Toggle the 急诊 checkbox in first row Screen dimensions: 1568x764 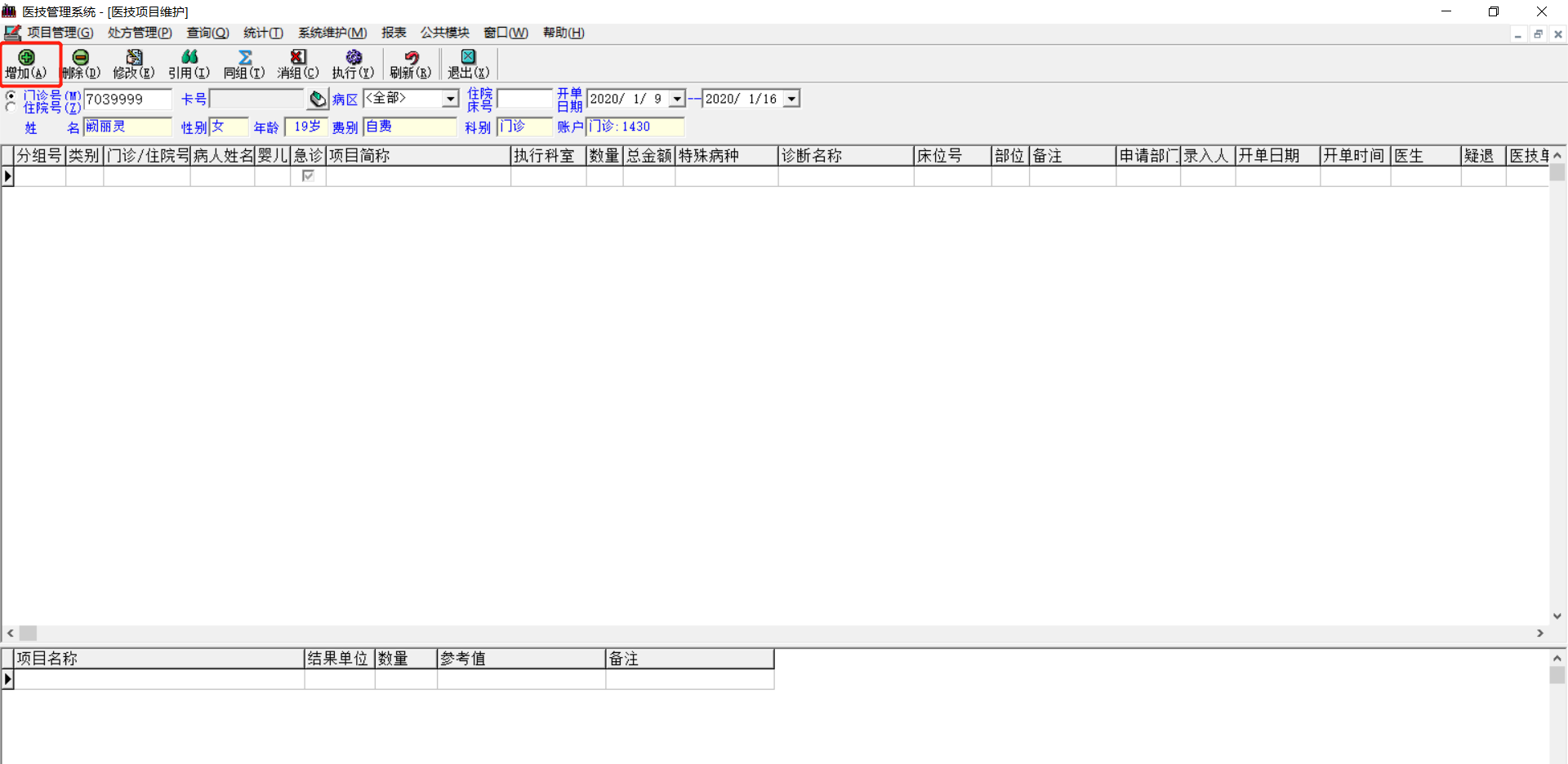[x=308, y=175]
